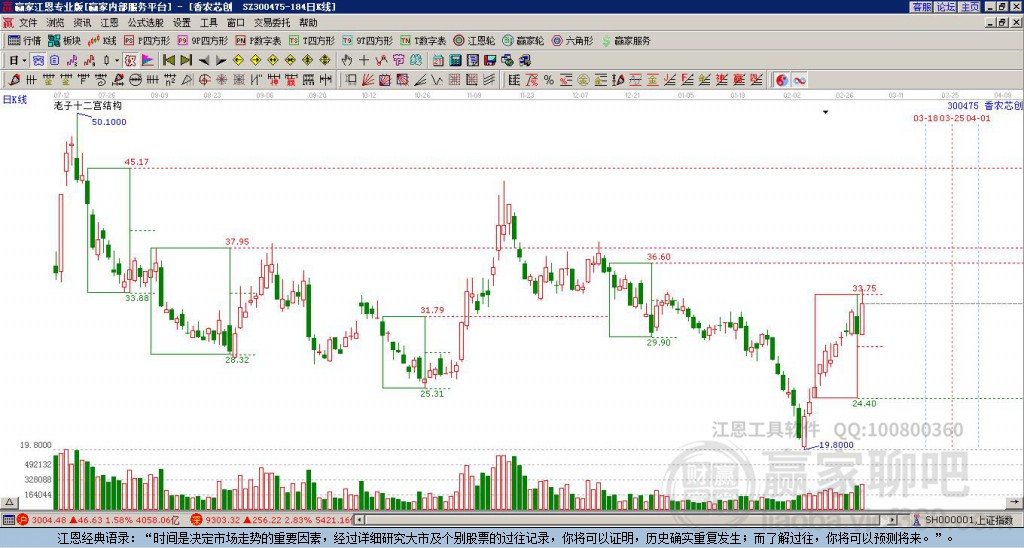The height and width of the screenshot is (548, 1024).
Task: Toggle the colorful flag icon
Action: point(148,61)
